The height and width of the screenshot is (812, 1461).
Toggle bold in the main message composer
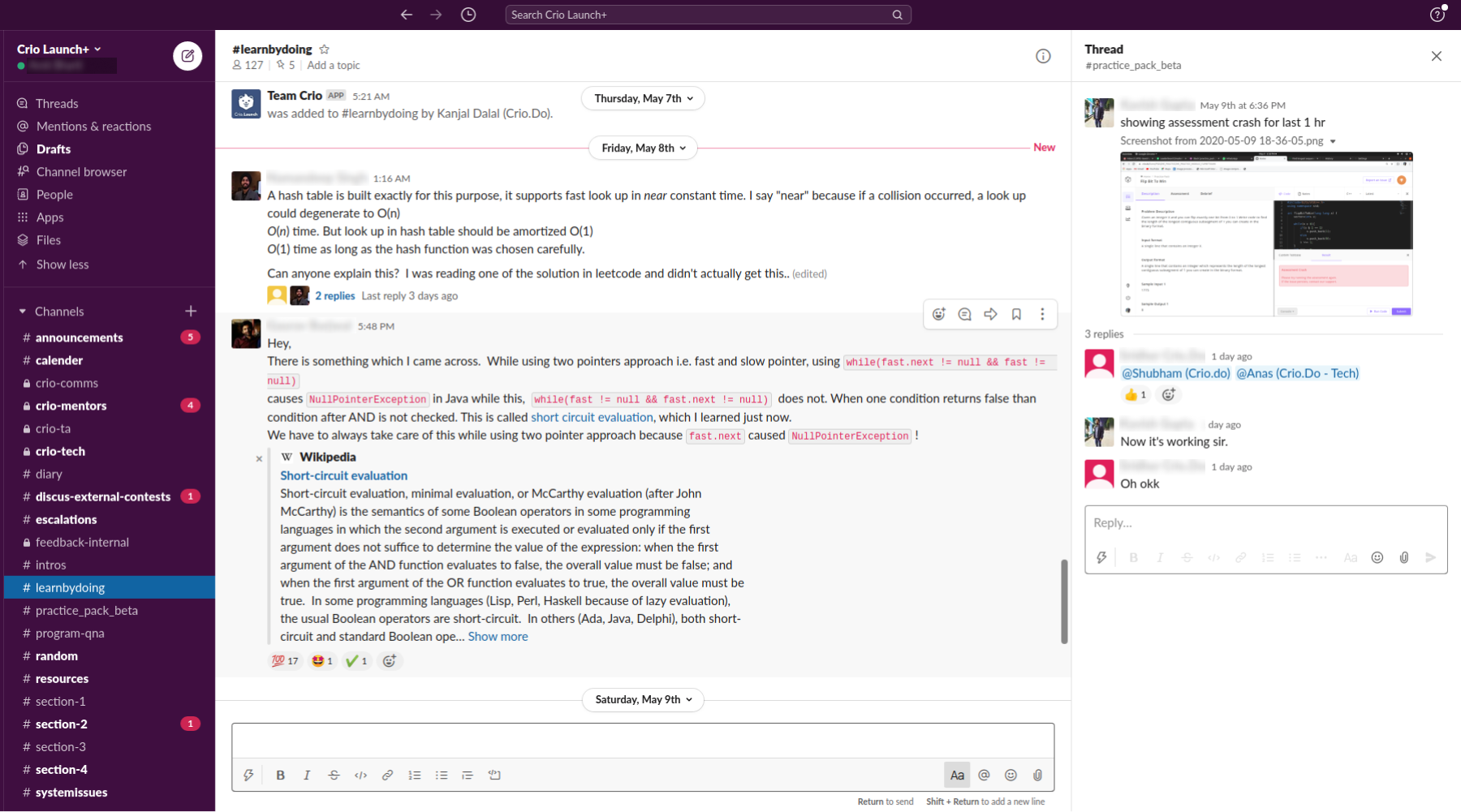280,775
